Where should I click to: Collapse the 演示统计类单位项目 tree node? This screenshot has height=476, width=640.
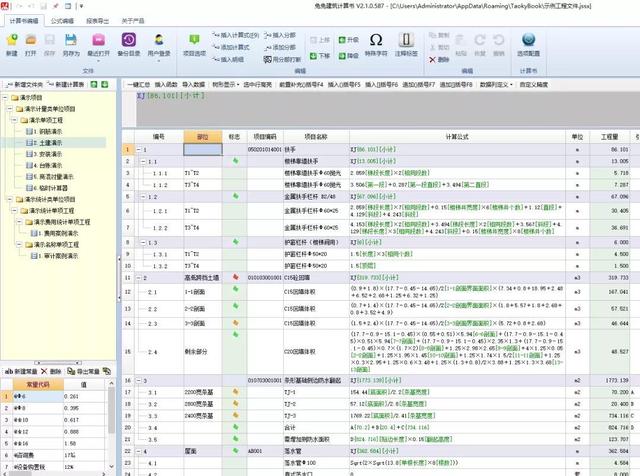click(10, 199)
